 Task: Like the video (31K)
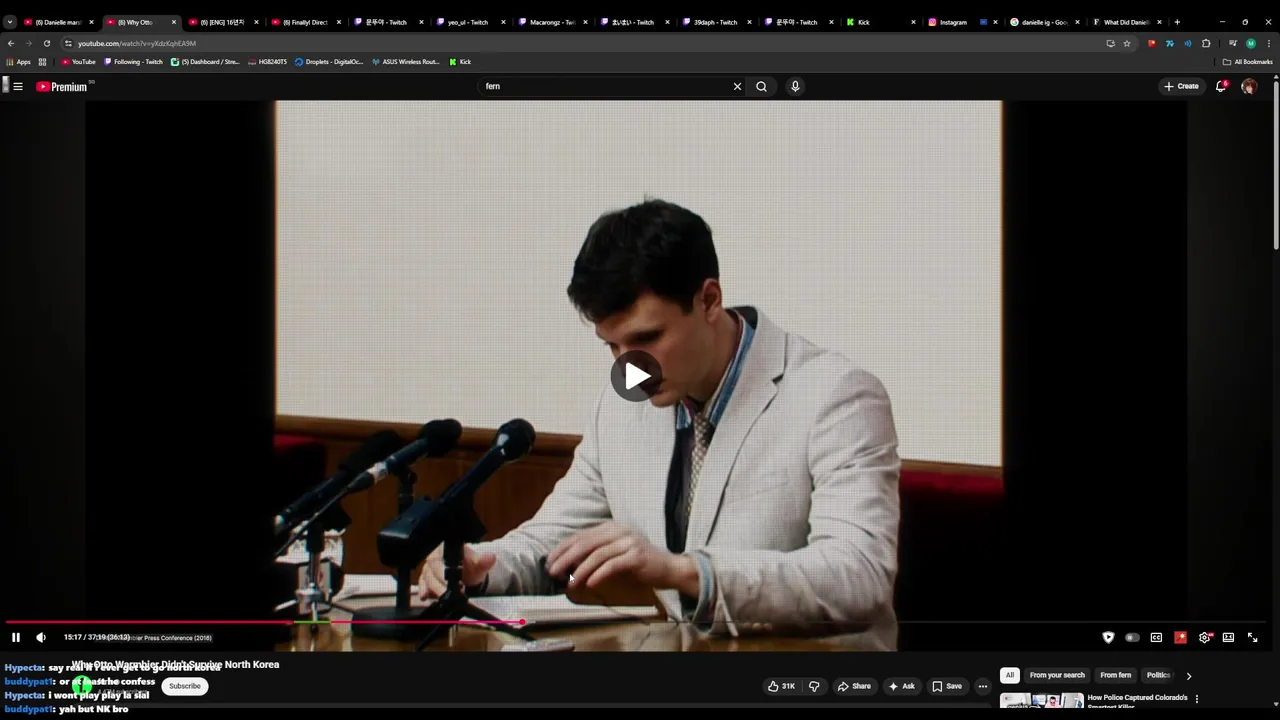781,686
